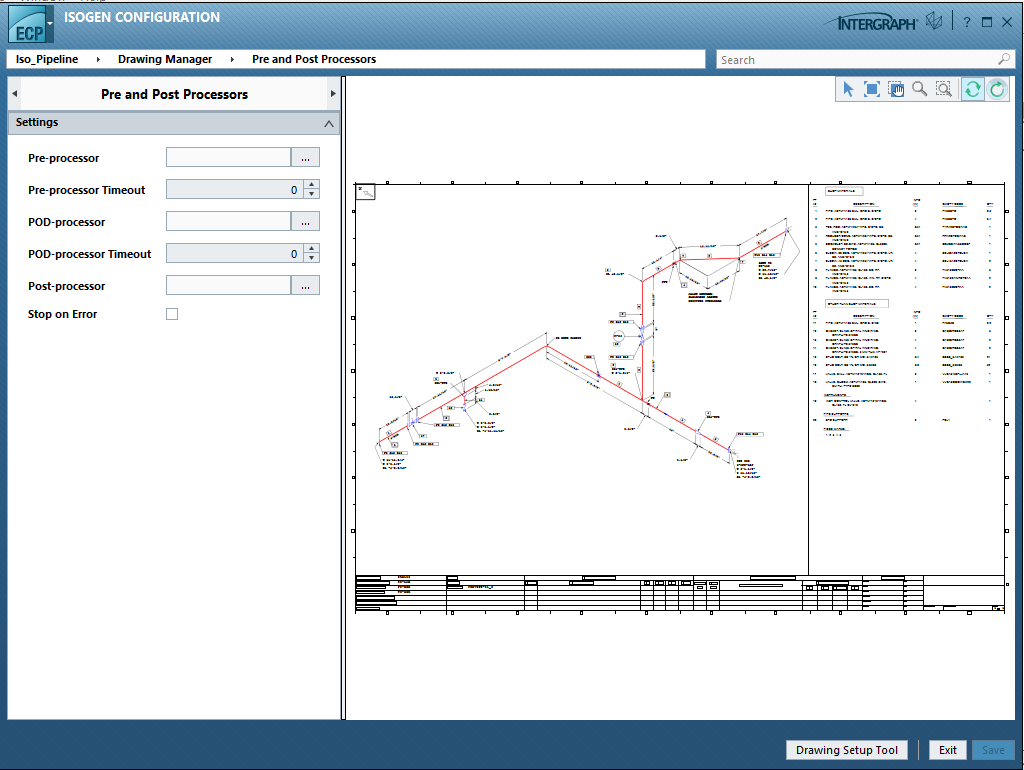The image size is (1024, 770).
Task: Click the Pre and Post Processors panel title
Action: coord(174,94)
